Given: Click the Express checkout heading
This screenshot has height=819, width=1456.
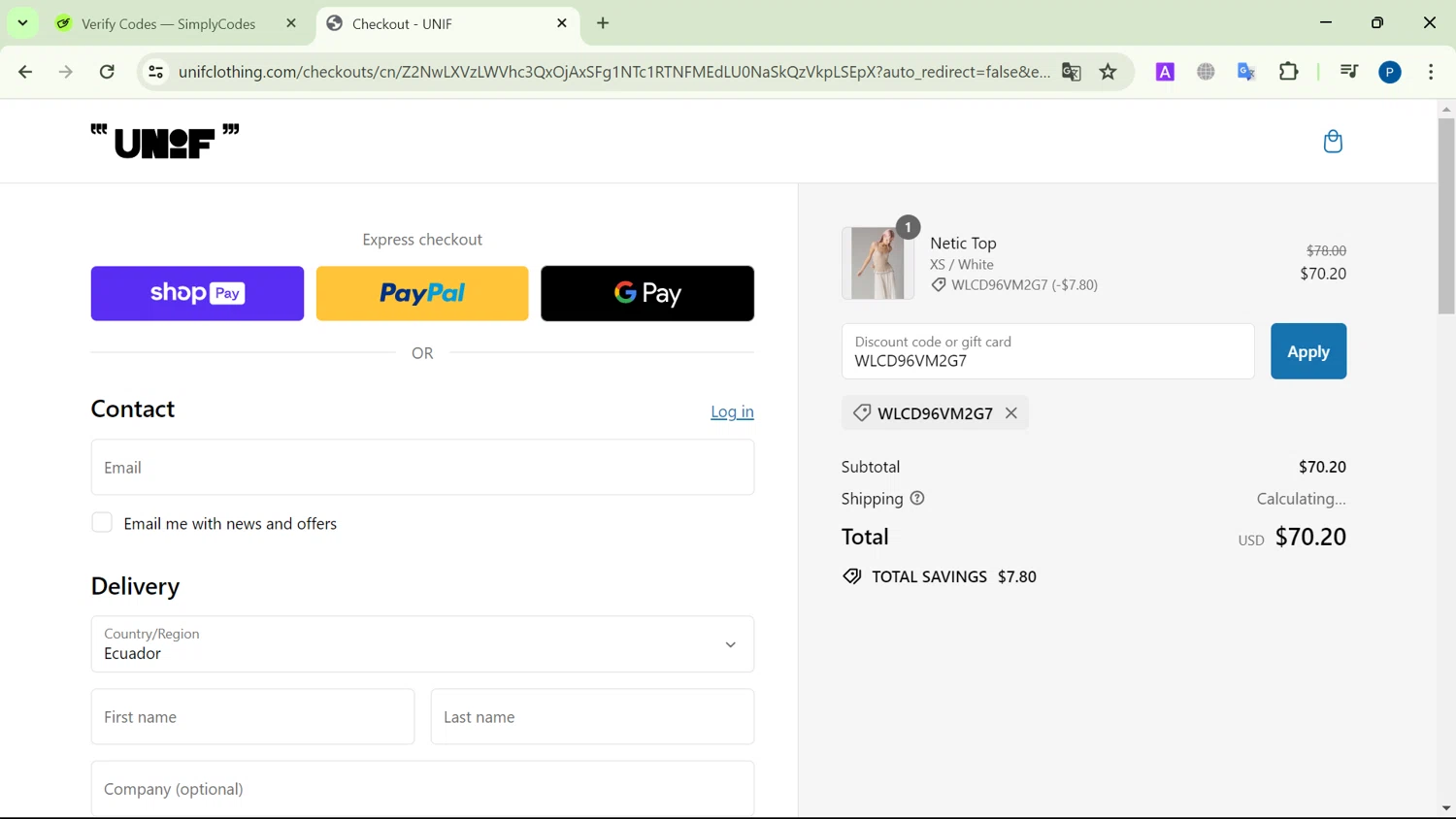Looking at the screenshot, I should click(x=422, y=240).
